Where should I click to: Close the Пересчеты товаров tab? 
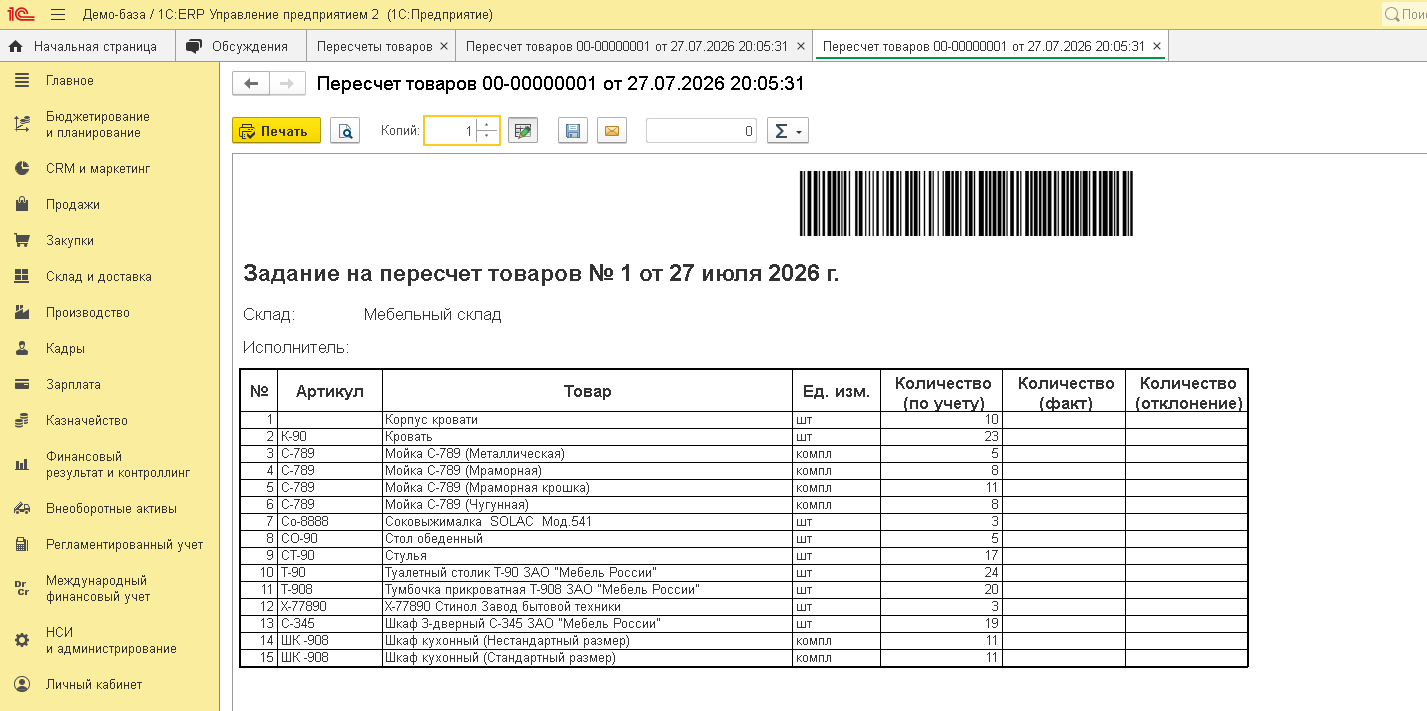pyautogui.click(x=443, y=47)
